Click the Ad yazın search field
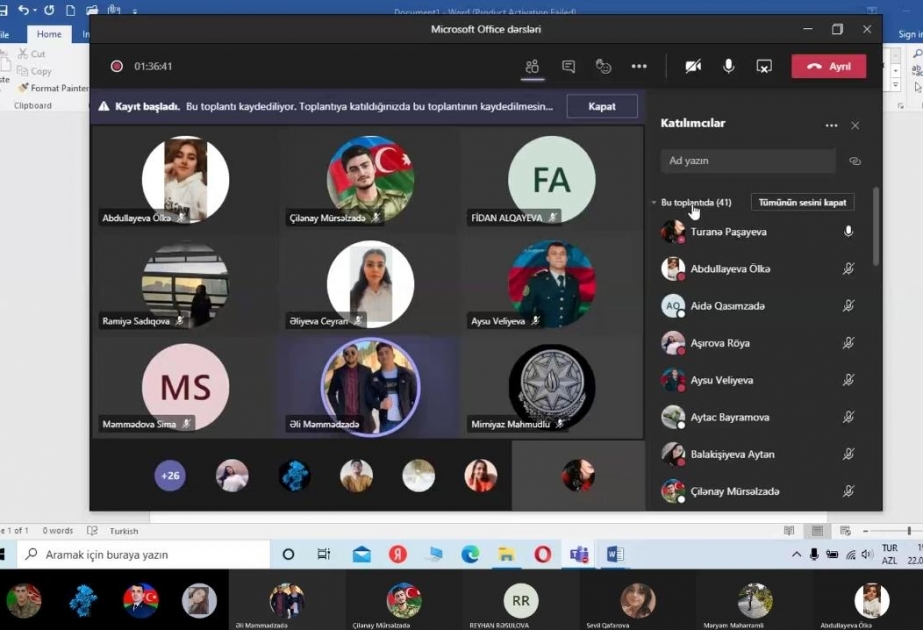 pos(748,161)
